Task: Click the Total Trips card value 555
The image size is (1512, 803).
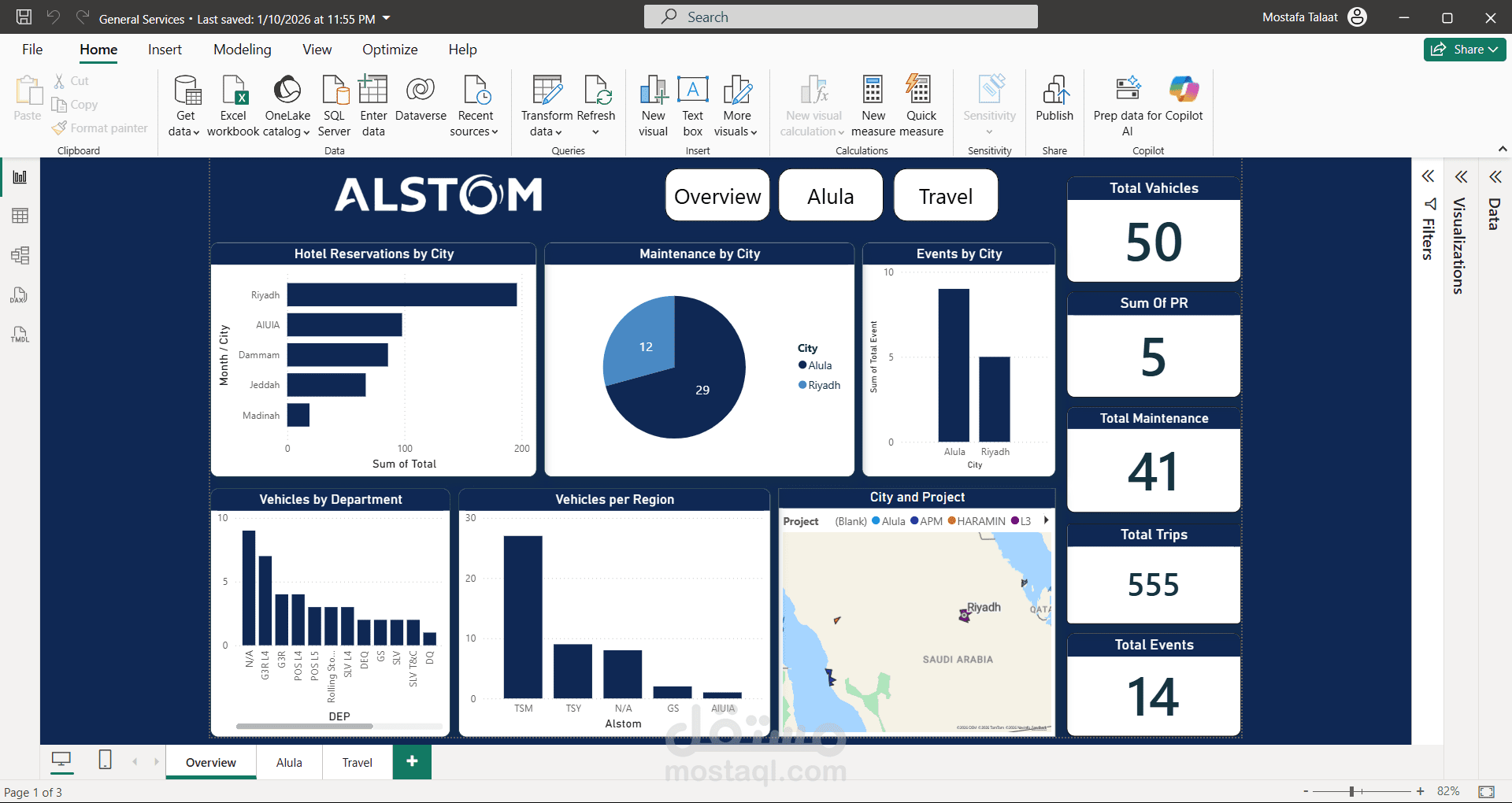Action: tap(1154, 585)
